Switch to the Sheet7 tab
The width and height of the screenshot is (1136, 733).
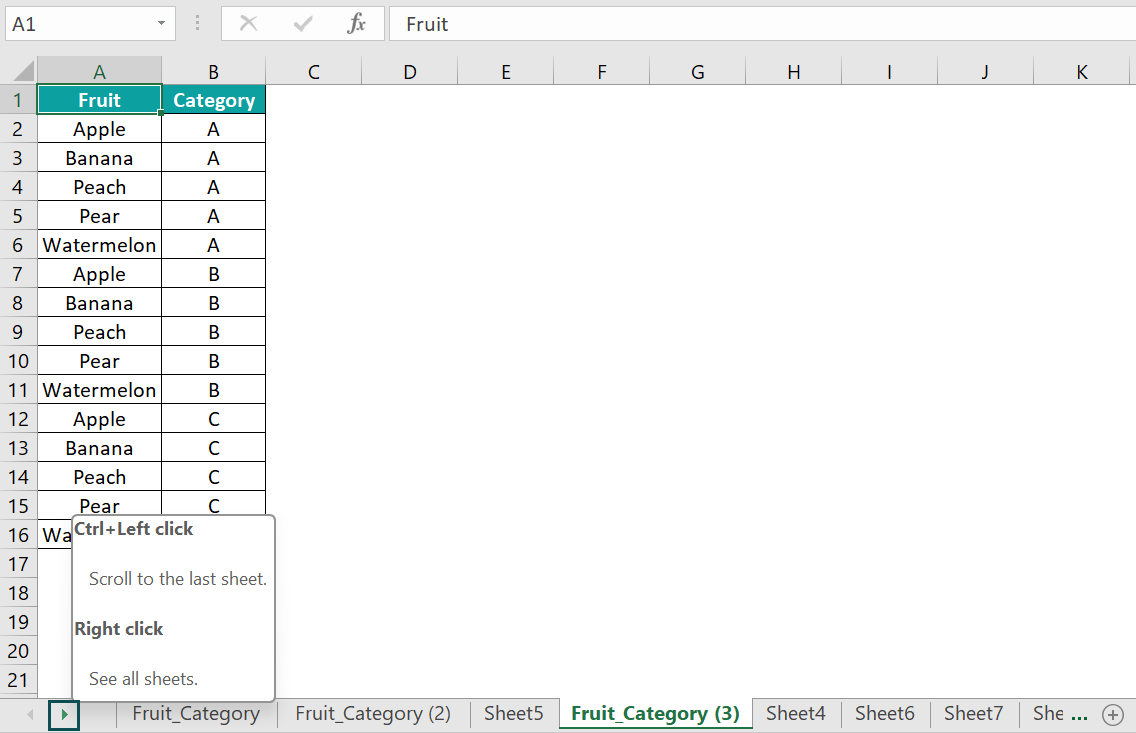pyautogui.click(x=973, y=714)
